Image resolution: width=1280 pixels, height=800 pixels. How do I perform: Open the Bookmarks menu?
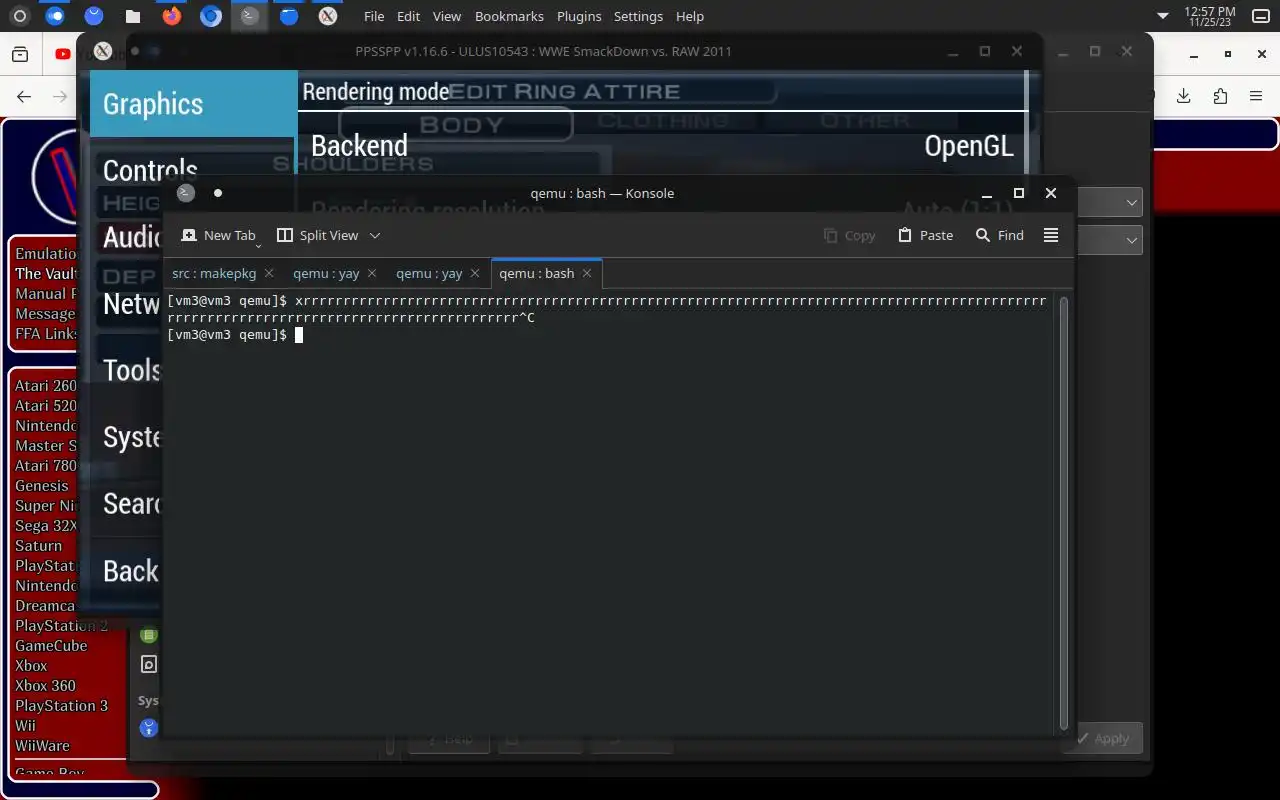point(509,16)
